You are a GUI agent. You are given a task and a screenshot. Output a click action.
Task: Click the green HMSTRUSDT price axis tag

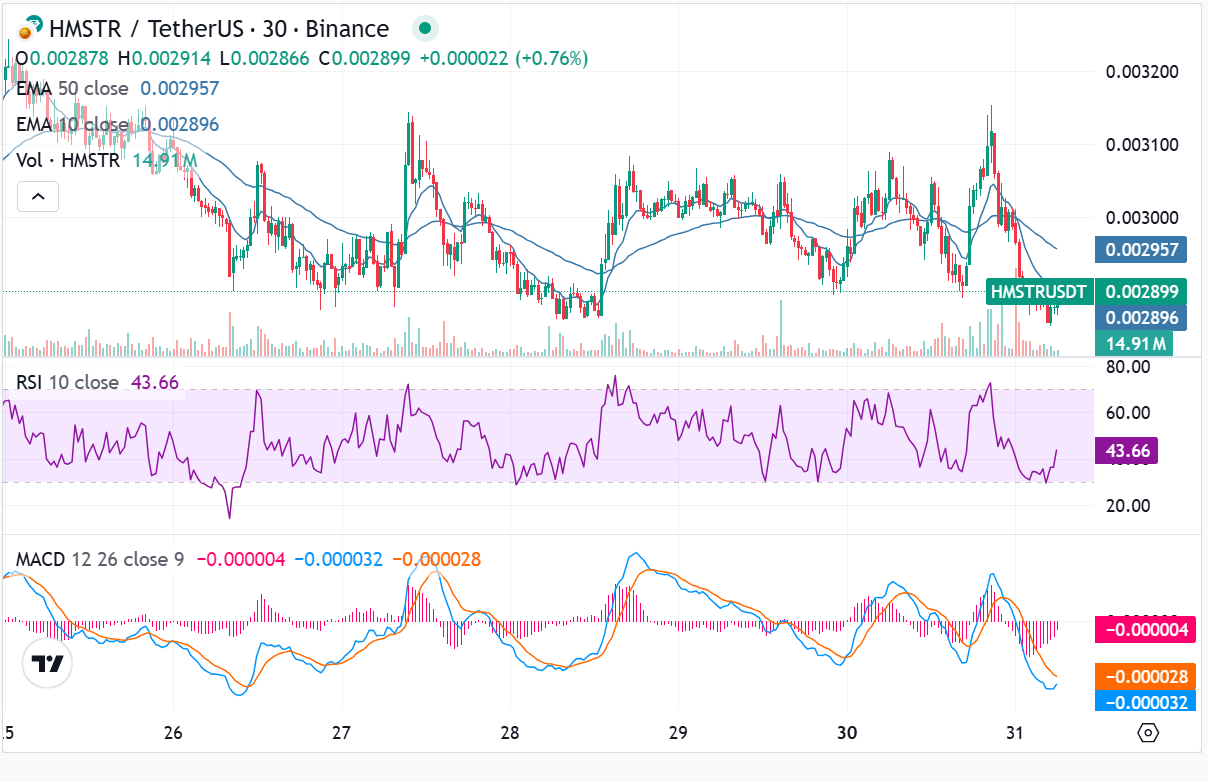[1037, 292]
